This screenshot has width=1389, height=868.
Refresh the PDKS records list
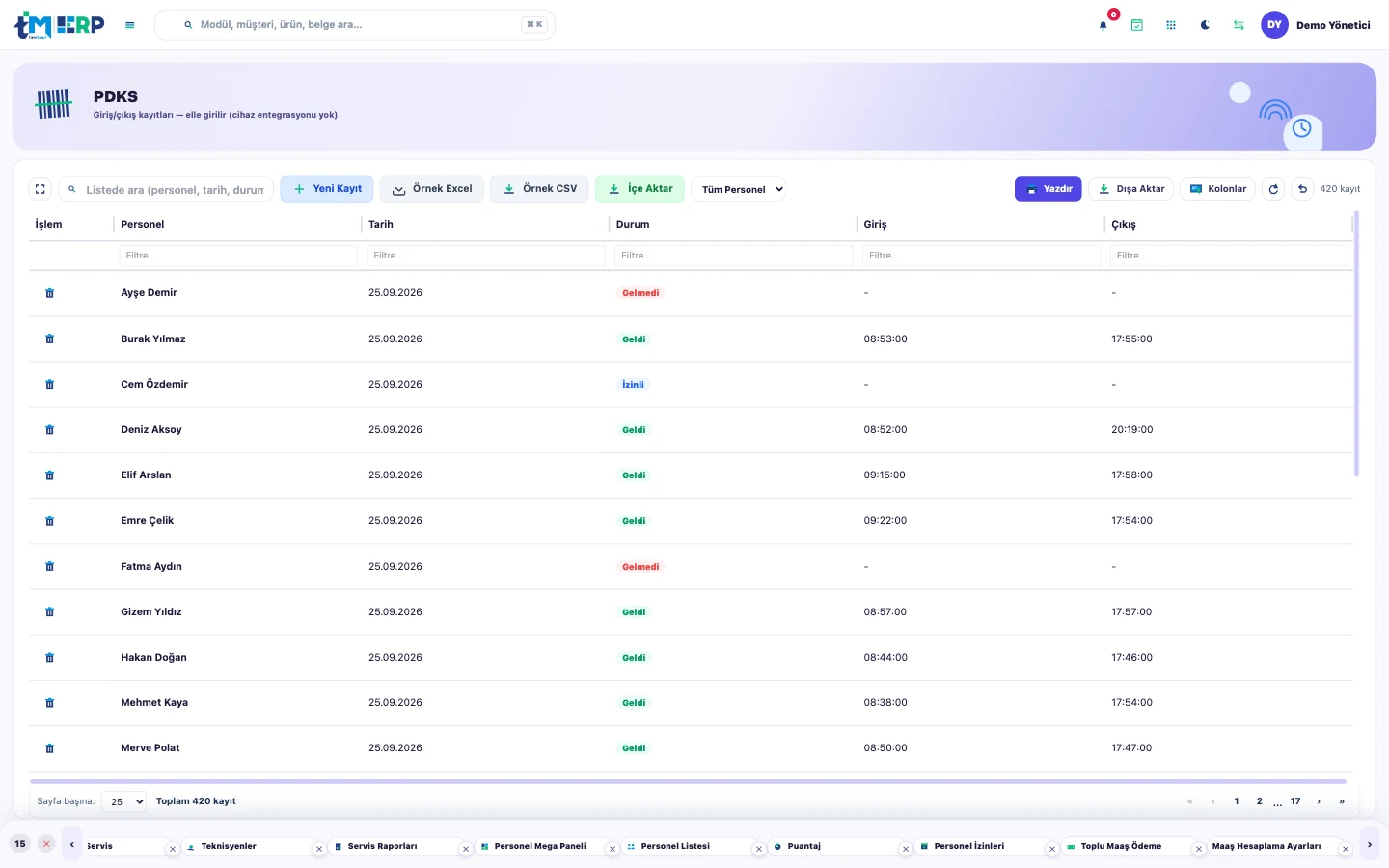click(1273, 189)
